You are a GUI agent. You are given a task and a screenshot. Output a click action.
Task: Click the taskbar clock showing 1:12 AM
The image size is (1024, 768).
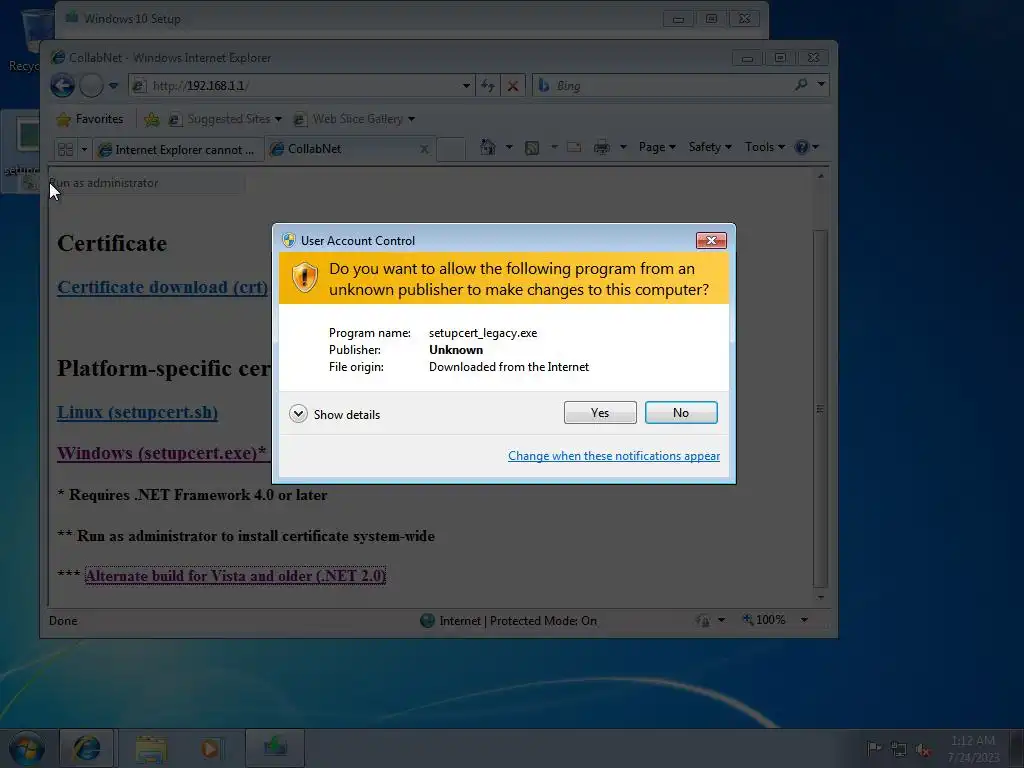click(x=973, y=748)
